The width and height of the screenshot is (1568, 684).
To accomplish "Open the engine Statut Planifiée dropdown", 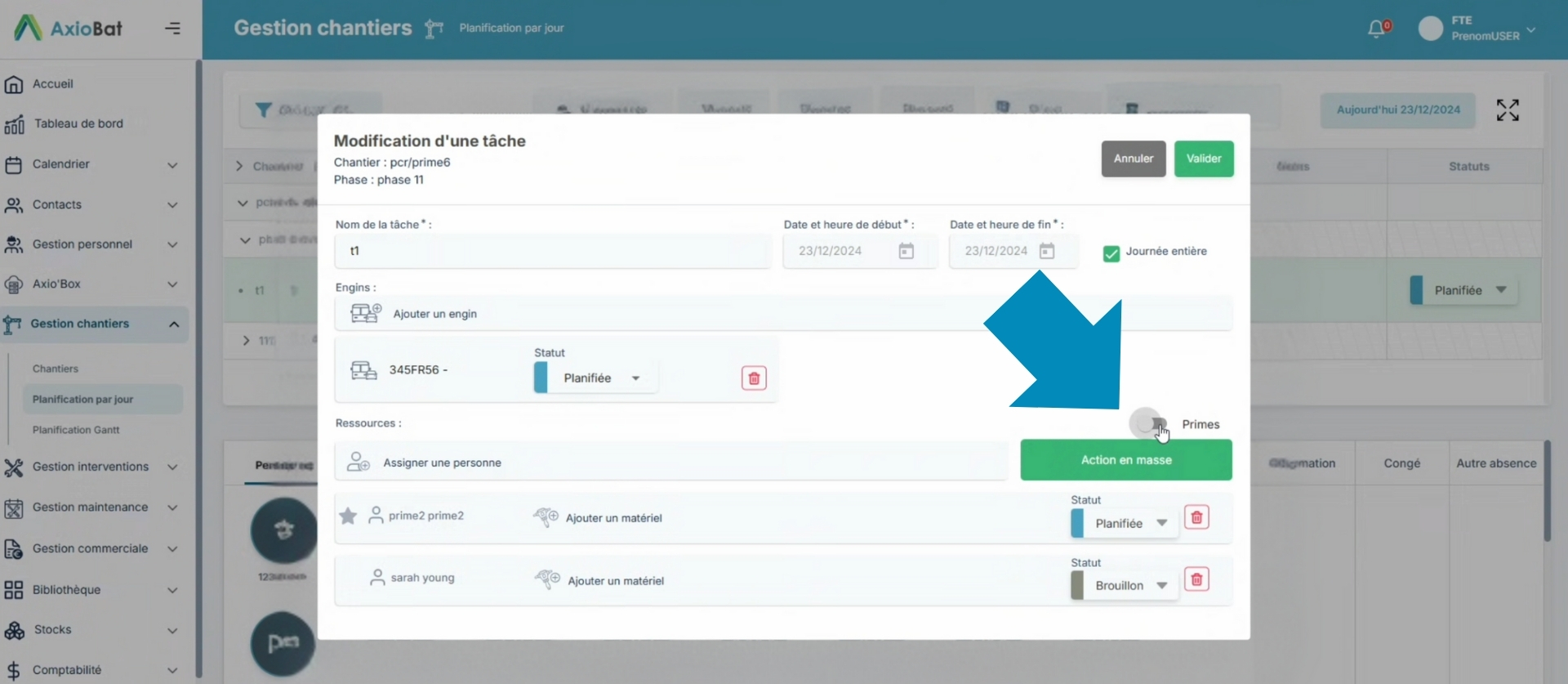I will [598, 378].
